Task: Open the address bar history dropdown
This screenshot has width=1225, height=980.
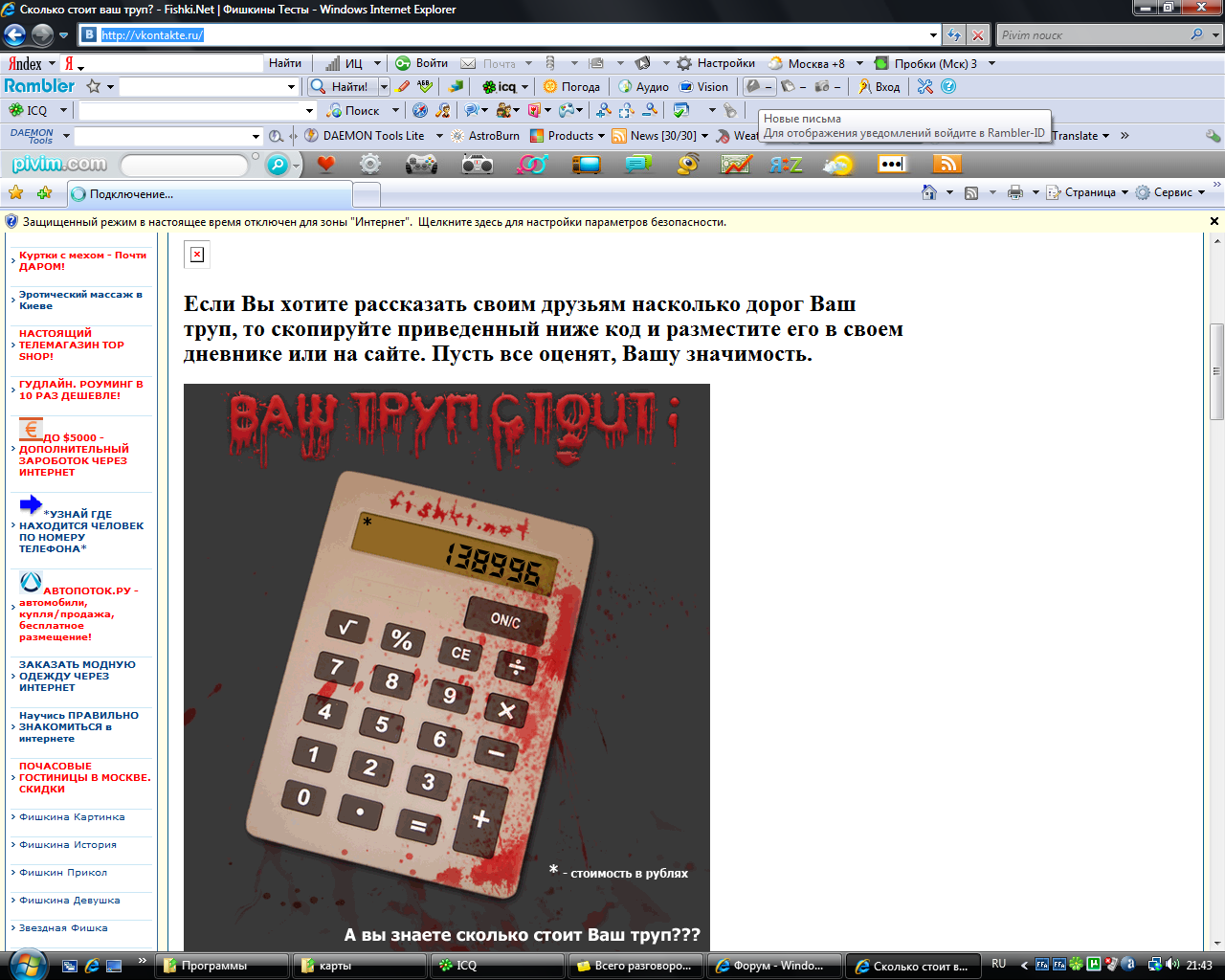Action: pyautogui.click(x=934, y=35)
